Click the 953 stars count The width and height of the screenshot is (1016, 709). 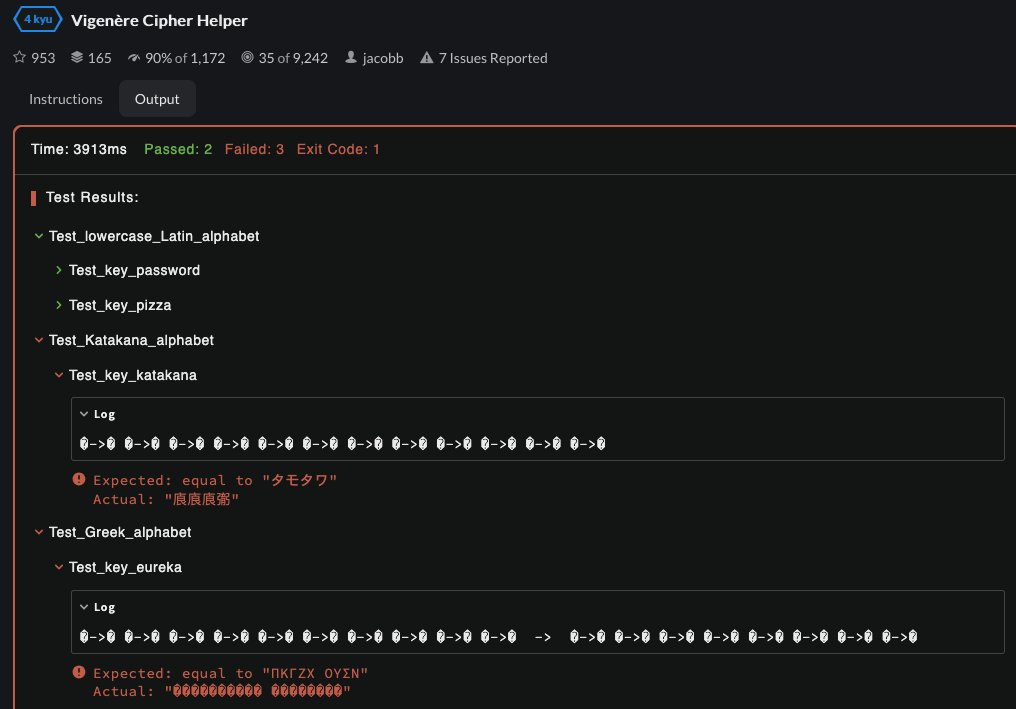(x=43, y=58)
